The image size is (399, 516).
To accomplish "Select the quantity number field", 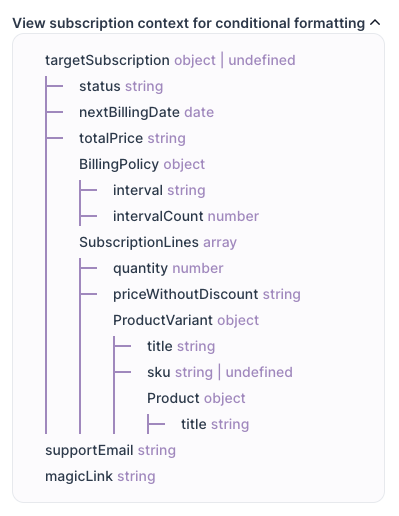I will click(168, 268).
